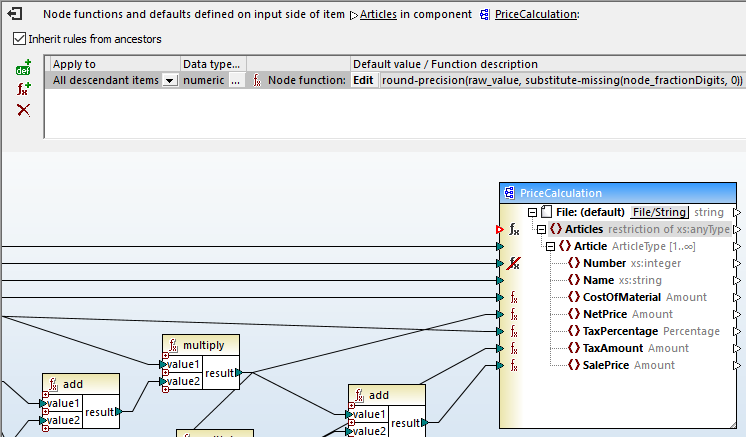
Task: Open the All descendant items dropdown
Action: [169, 80]
